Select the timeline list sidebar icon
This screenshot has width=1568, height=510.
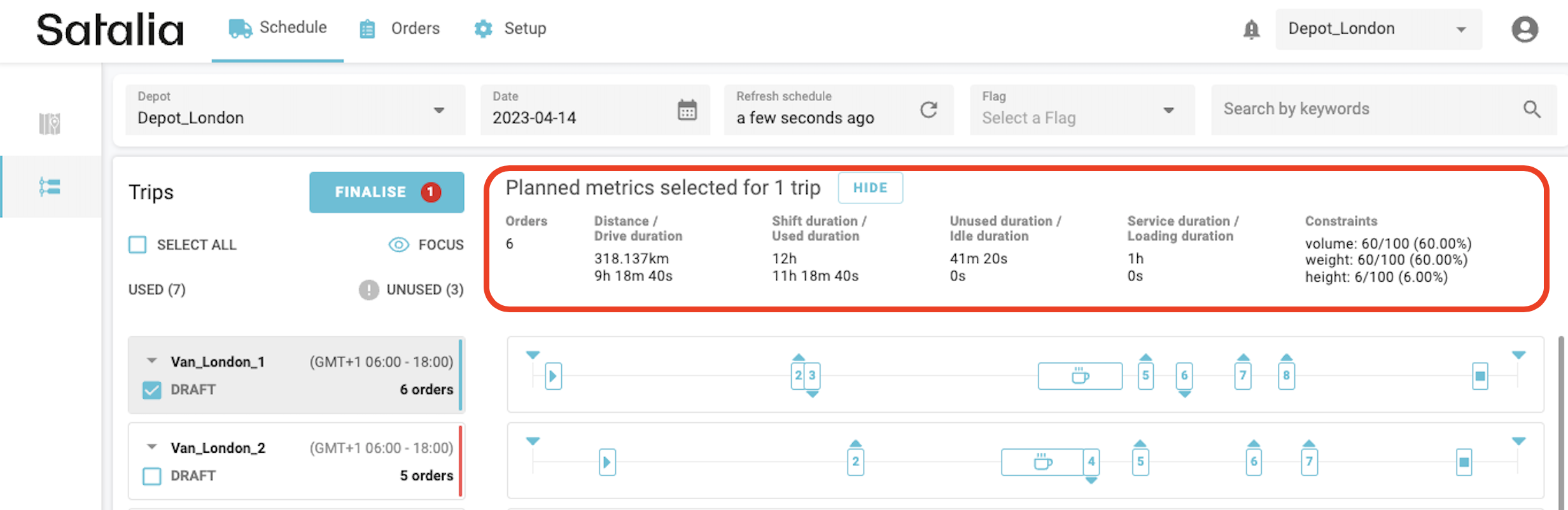tap(50, 187)
